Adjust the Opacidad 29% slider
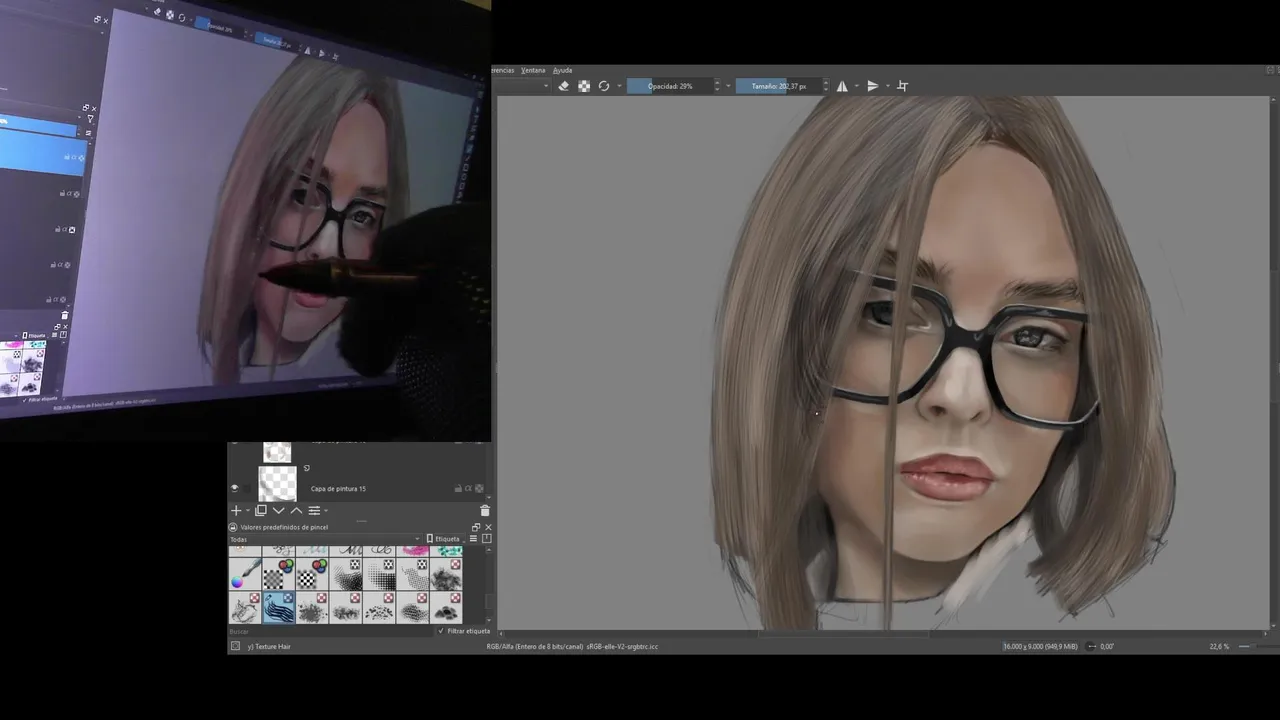The height and width of the screenshot is (720, 1280). (669, 86)
